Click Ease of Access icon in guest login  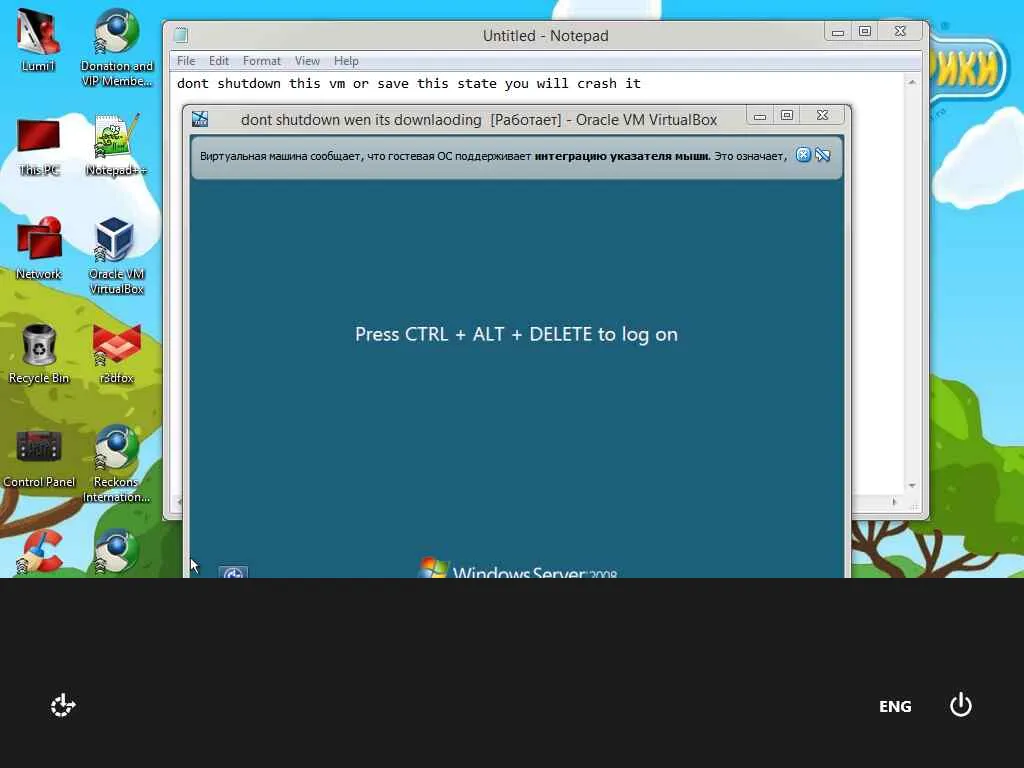click(233, 572)
